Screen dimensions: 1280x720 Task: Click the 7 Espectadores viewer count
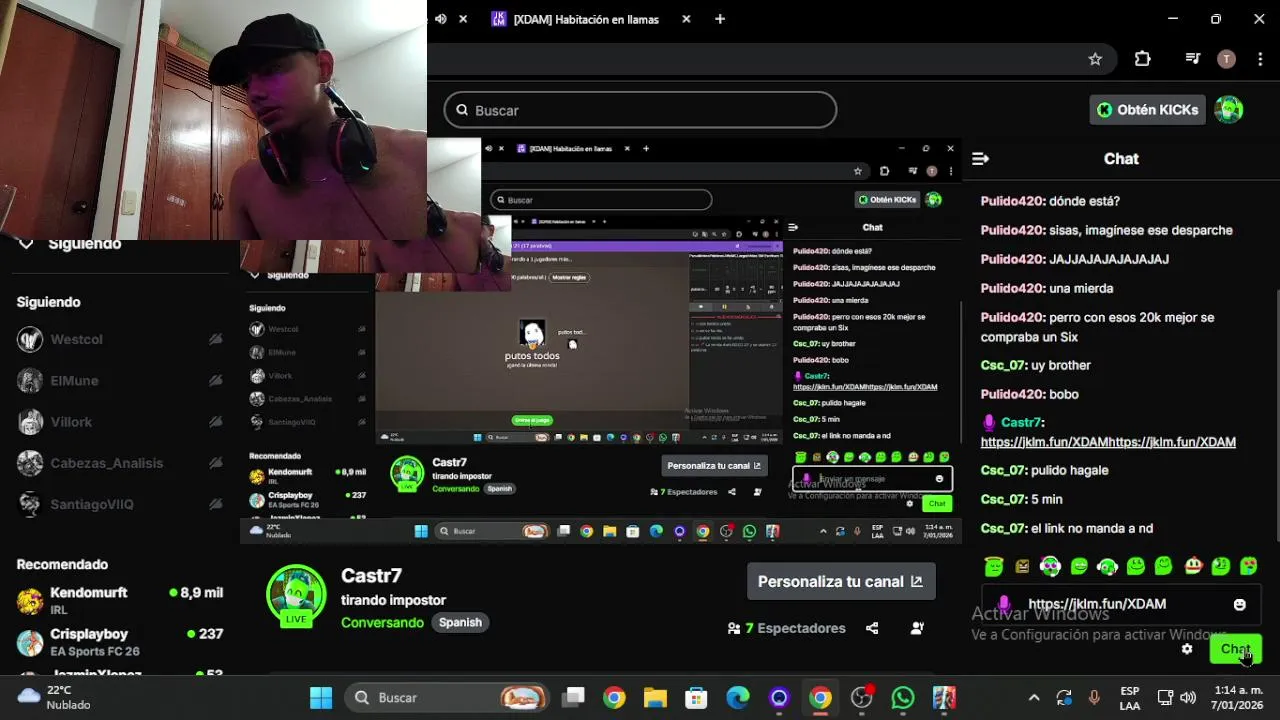(x=786, y=628)
